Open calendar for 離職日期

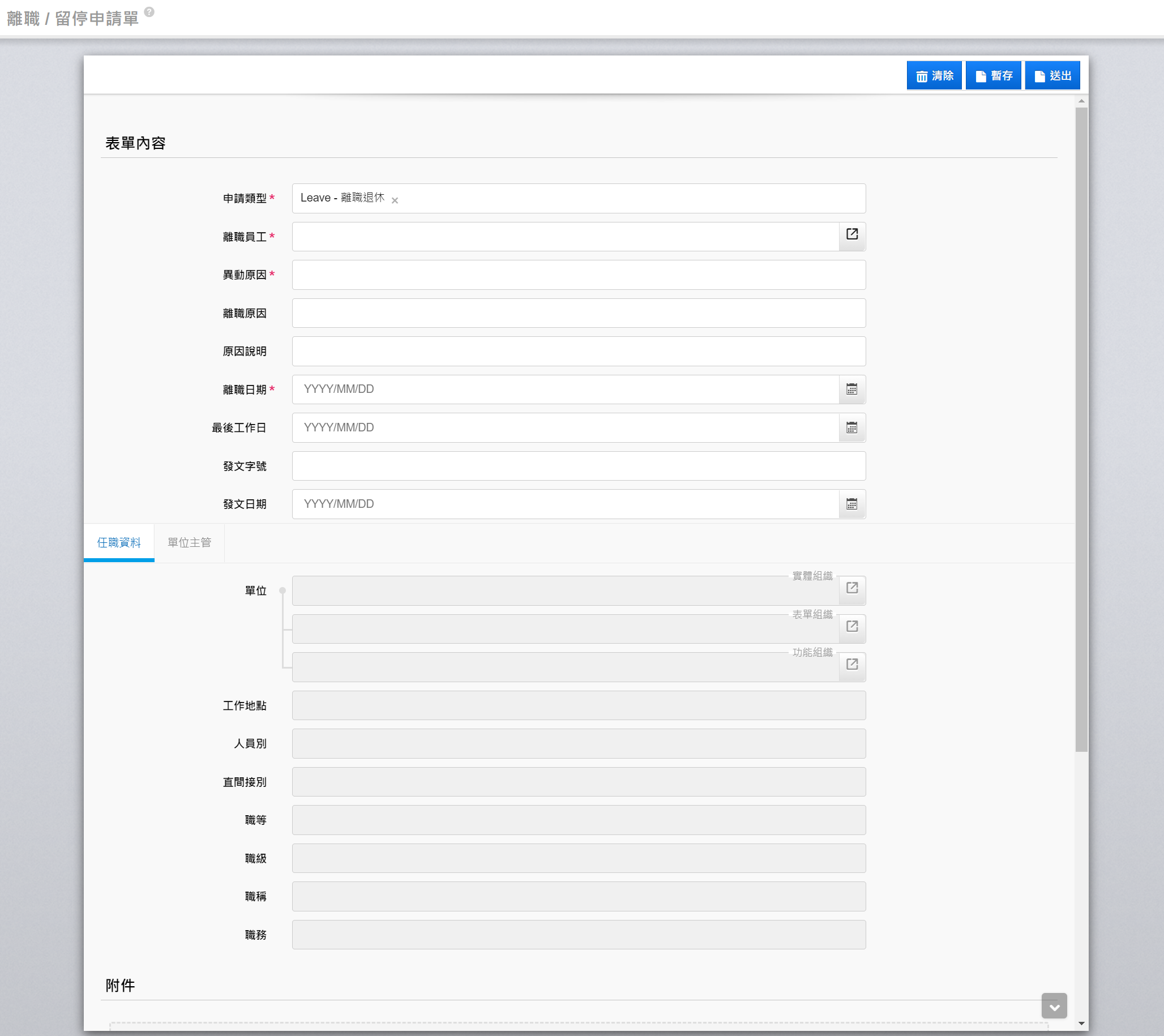click(851, 389)
